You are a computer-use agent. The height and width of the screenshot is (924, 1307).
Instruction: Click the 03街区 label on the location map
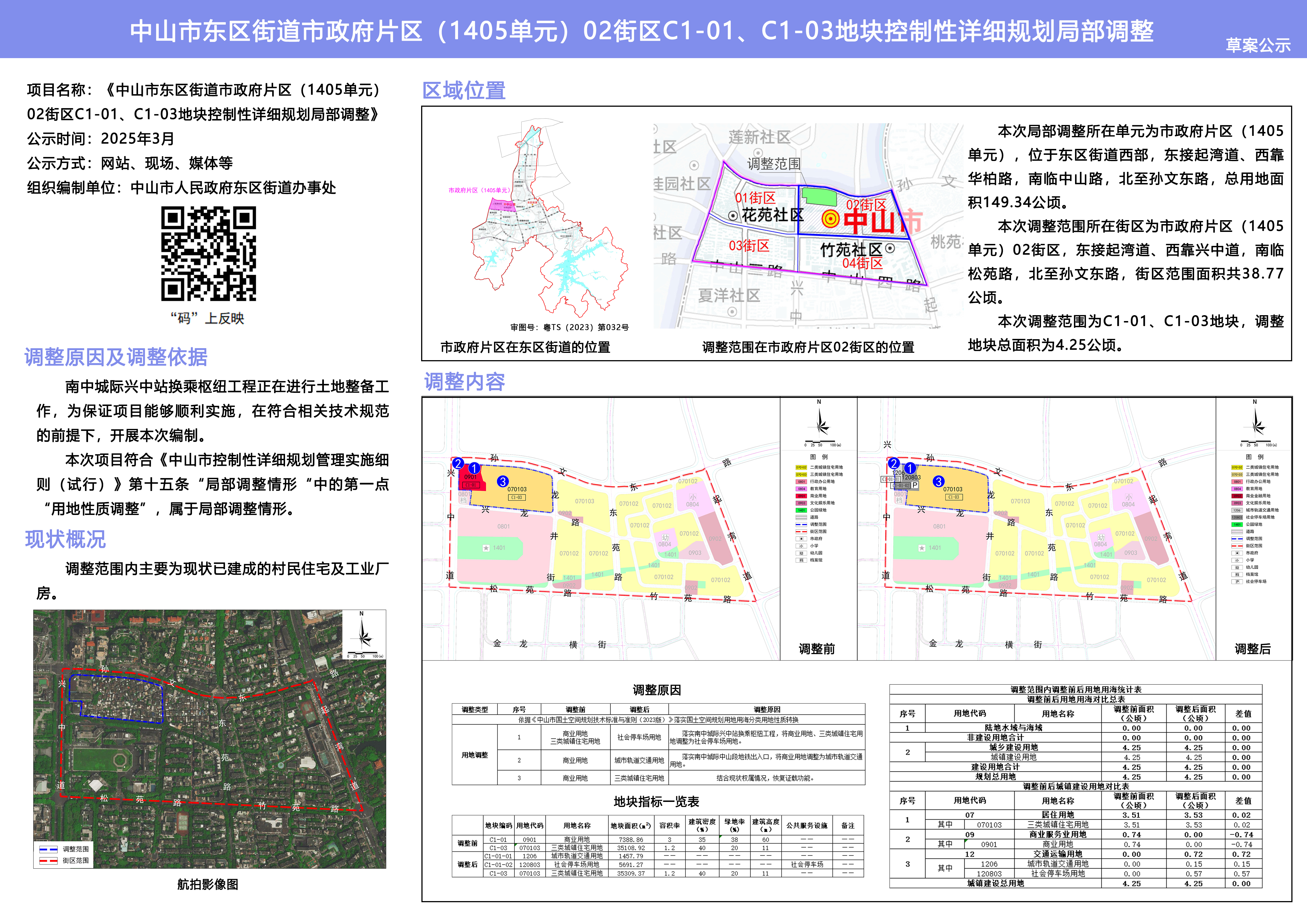(749, 245)
